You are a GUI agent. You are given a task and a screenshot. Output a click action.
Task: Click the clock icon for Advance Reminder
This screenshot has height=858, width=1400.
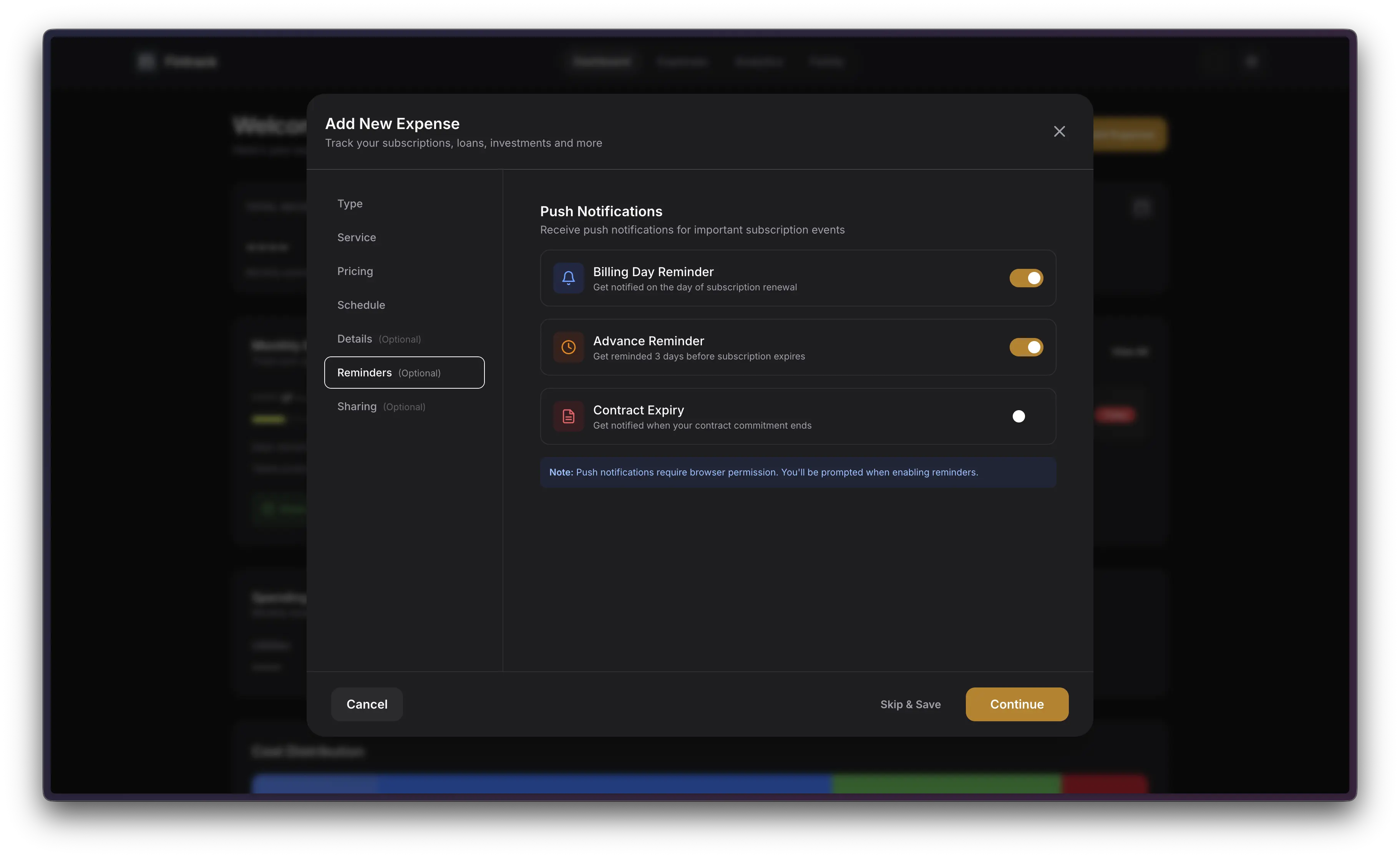tap(568, 347)
